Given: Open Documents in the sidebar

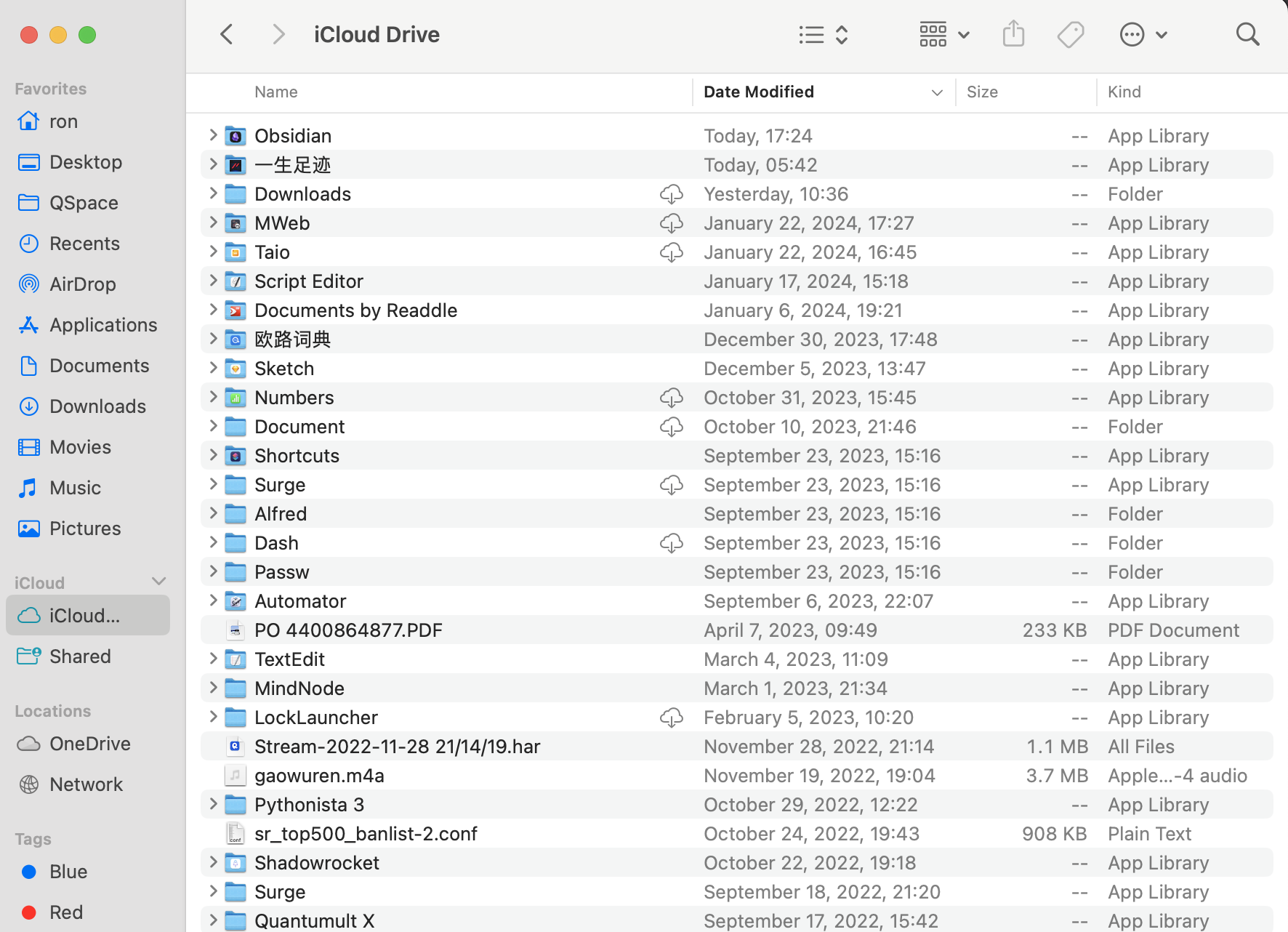Looking at the screenshot, I should point(88,366).
